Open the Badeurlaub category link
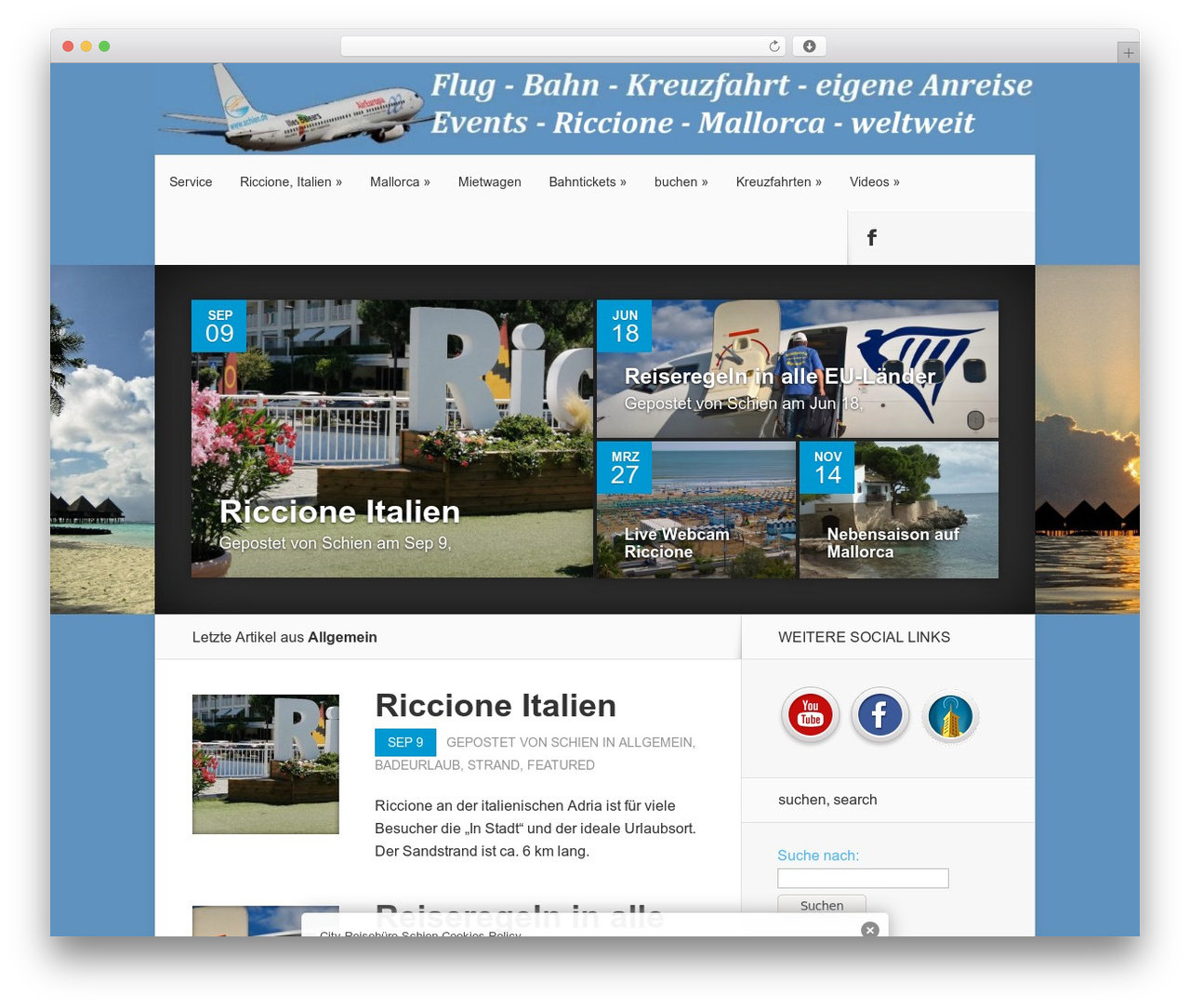The image size is (1190, 1008). point(417,765)
